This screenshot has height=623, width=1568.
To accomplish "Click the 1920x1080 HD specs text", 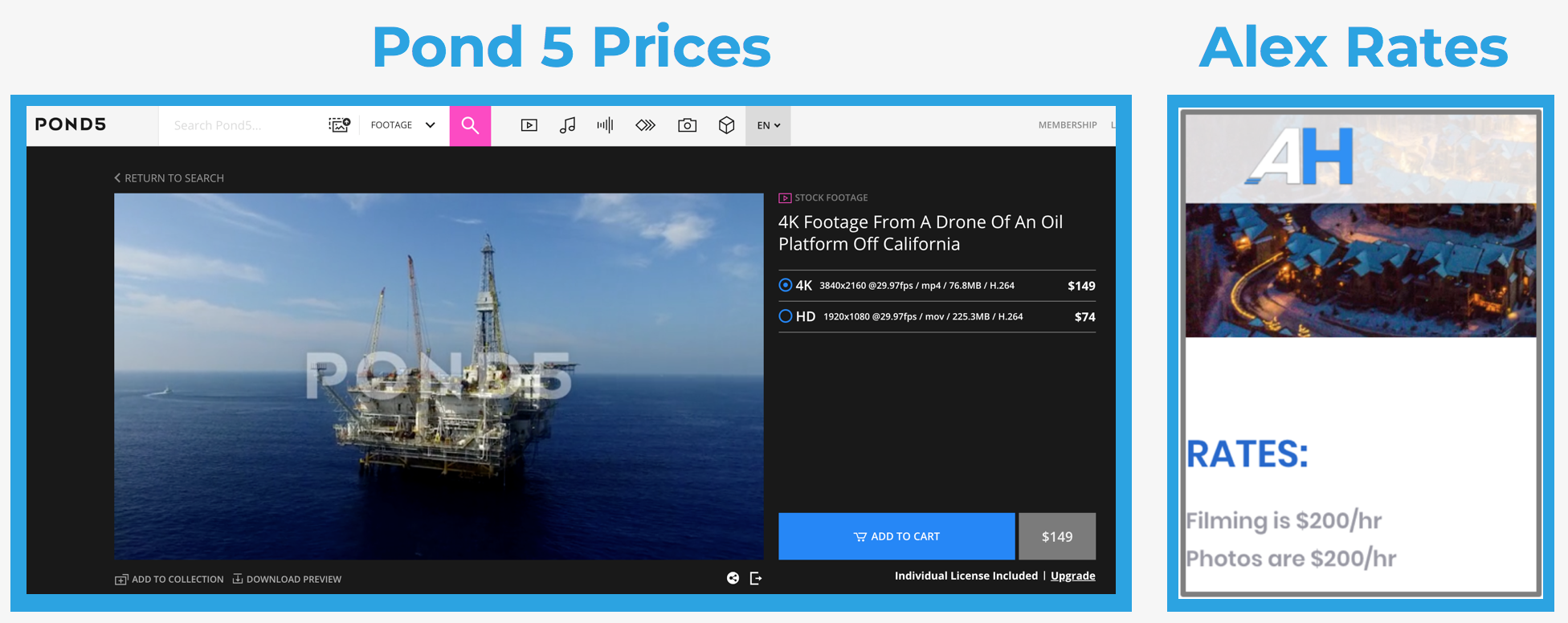I will (x=923, y=317).
